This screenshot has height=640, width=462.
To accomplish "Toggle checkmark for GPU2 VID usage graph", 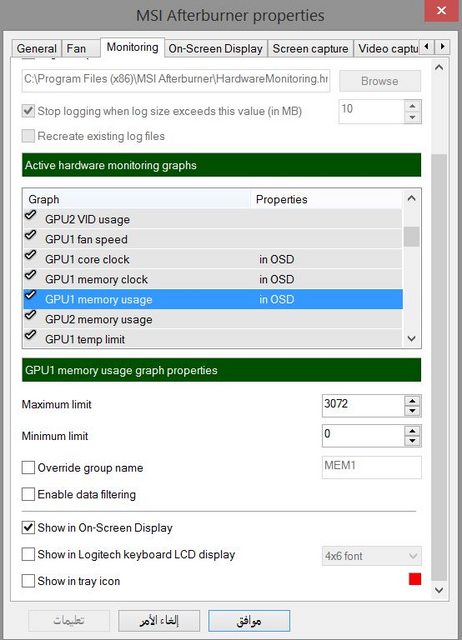I will 31,215.
